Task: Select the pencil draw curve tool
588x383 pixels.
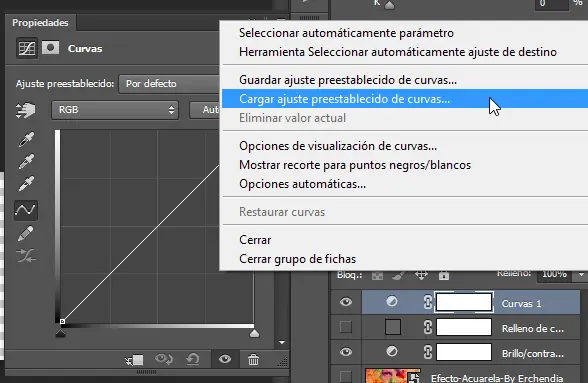Action: tap(26, 233)
